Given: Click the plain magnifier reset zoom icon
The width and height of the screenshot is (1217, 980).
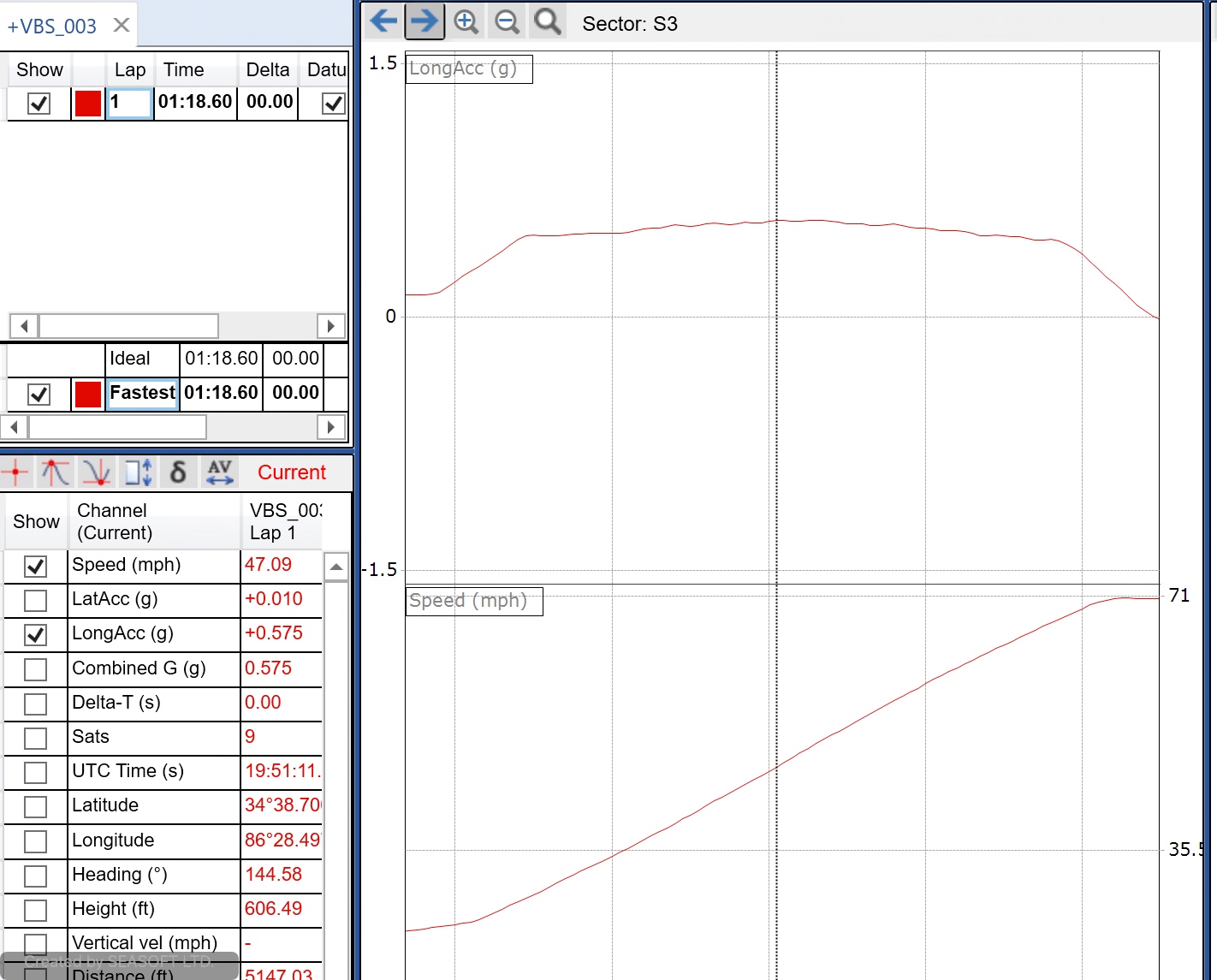Looking at the screenshot, I should (x=548, y=21).
